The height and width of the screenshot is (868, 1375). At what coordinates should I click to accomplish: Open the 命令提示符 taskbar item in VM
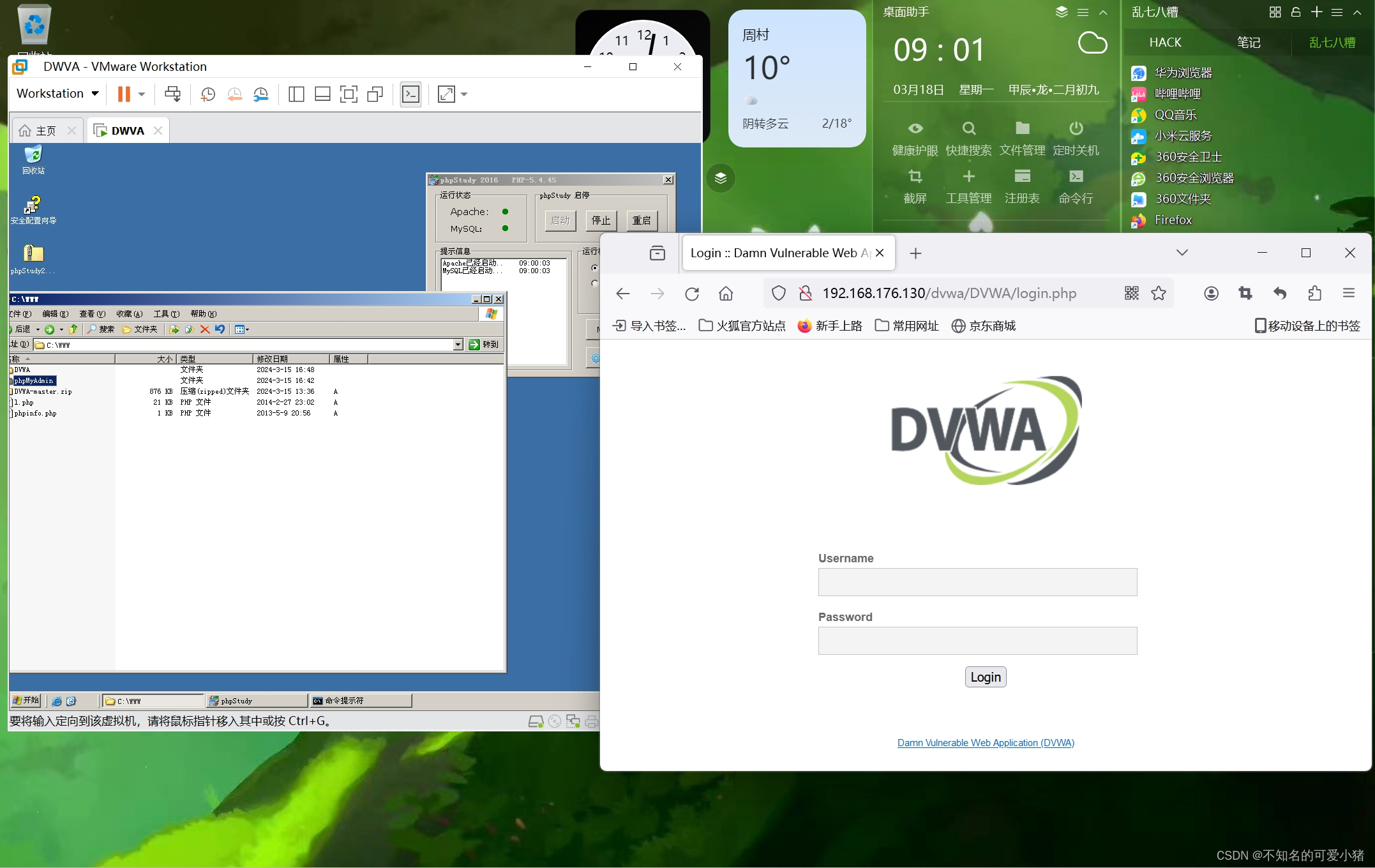pos(360,701)
